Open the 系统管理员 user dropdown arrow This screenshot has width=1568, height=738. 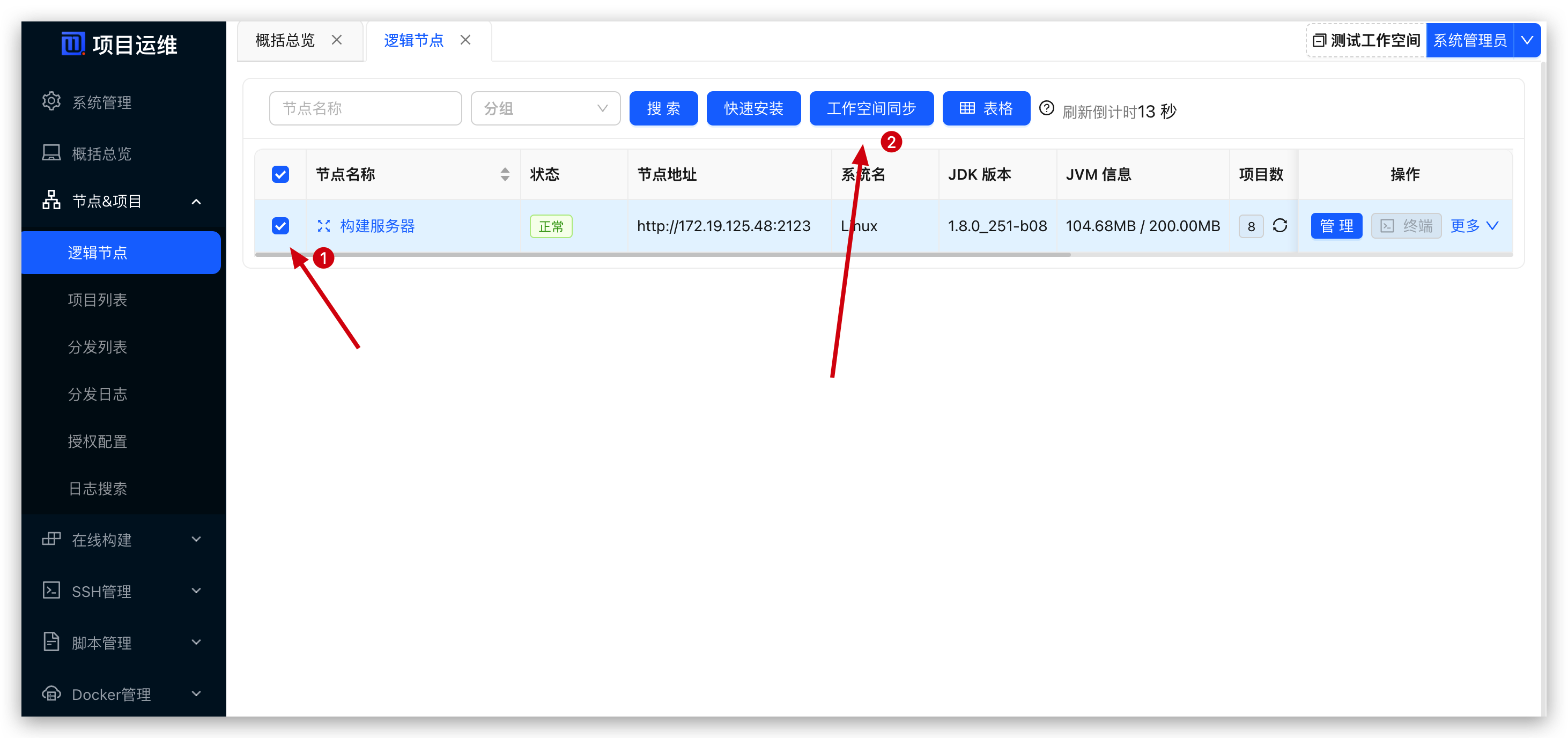tap(1527, 40)
